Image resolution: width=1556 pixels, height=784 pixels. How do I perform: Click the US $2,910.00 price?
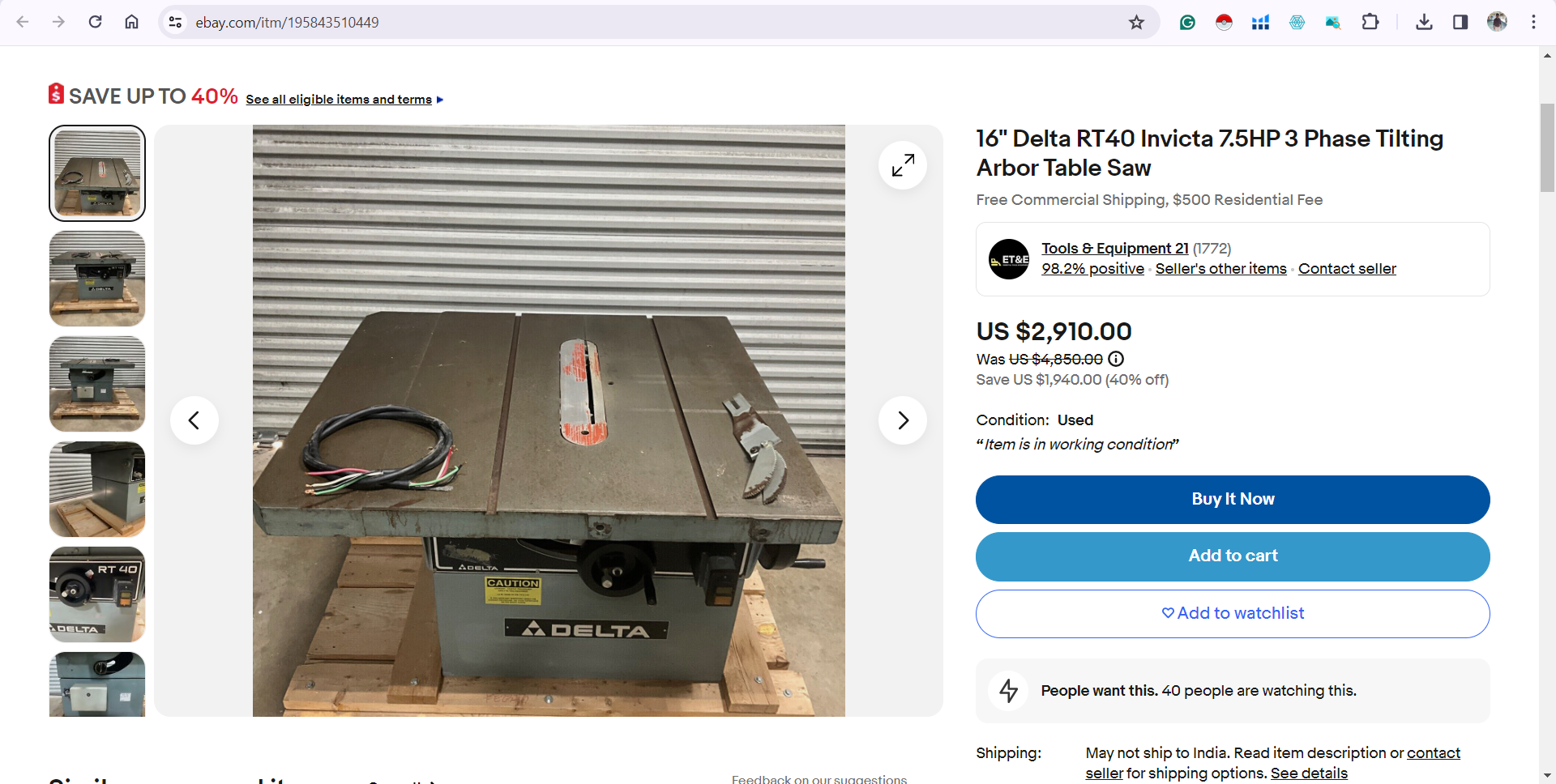click(1054, 331)
